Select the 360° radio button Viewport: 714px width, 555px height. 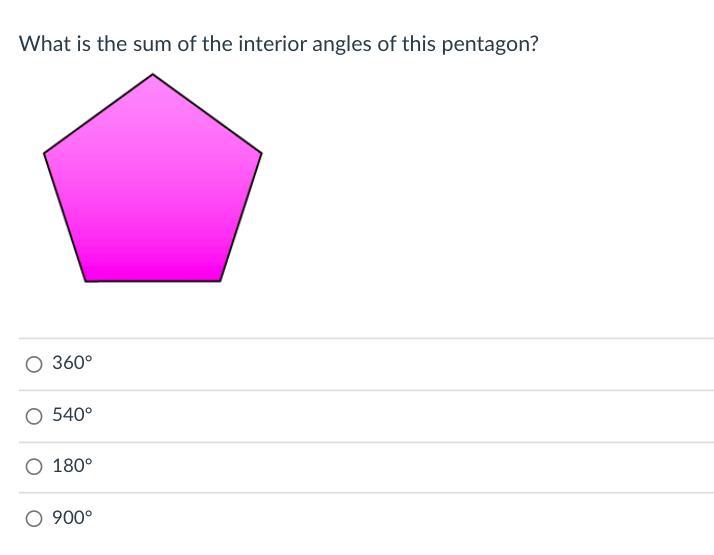pos(34,364)
